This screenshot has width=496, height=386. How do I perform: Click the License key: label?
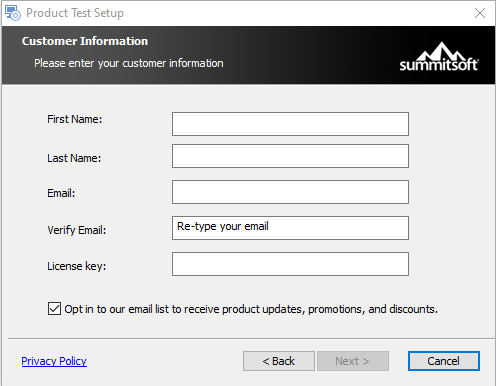point(77,266)
